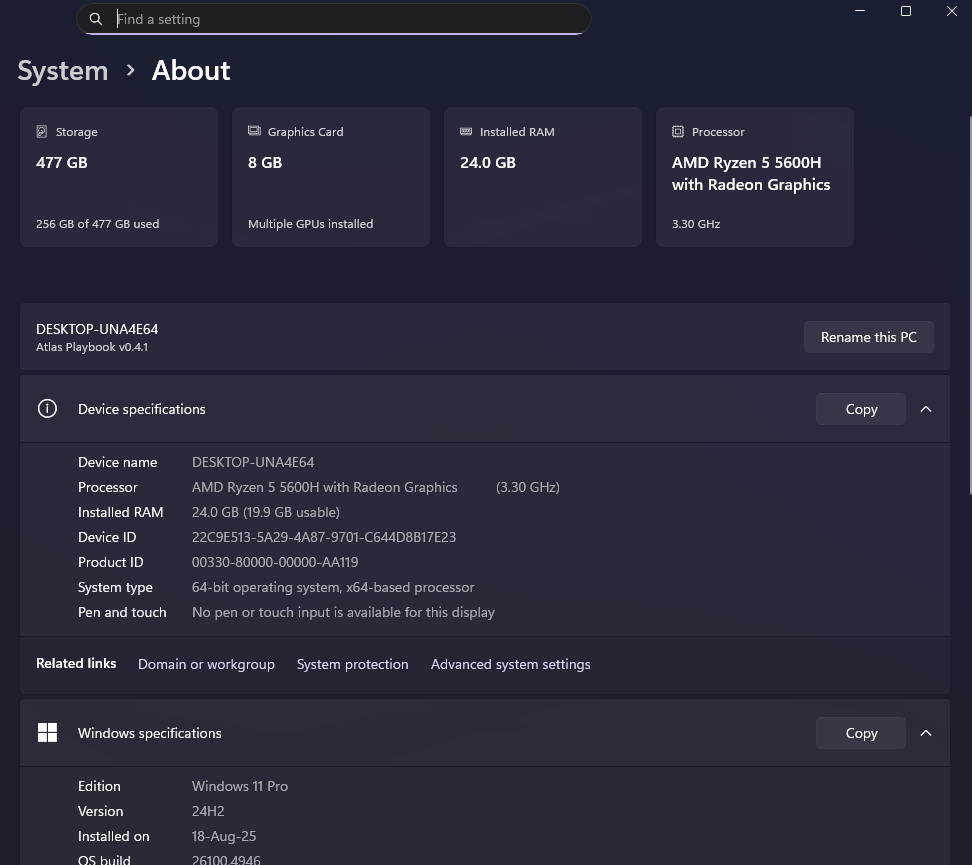
Task: Click the Windows logo icon
Action: [47, 732]
